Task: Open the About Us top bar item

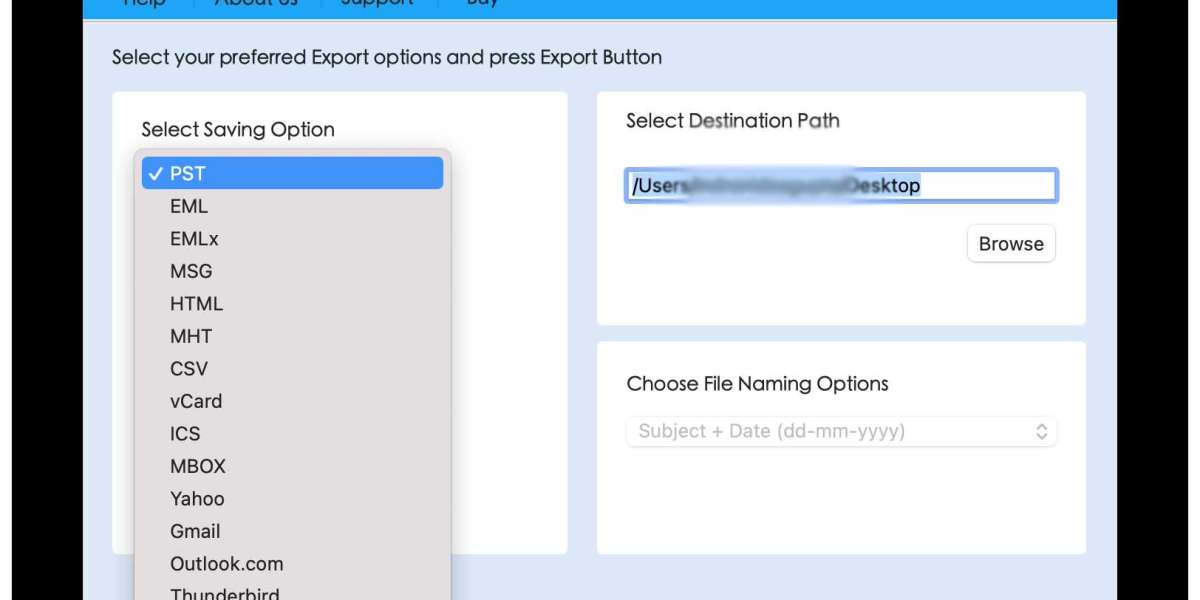Action: tap(256, 4)
